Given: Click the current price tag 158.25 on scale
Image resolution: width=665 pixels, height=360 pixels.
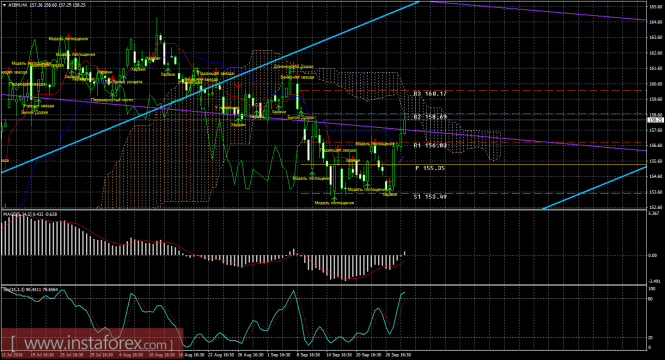Looking at the screenshot, I should pos(655,120).
